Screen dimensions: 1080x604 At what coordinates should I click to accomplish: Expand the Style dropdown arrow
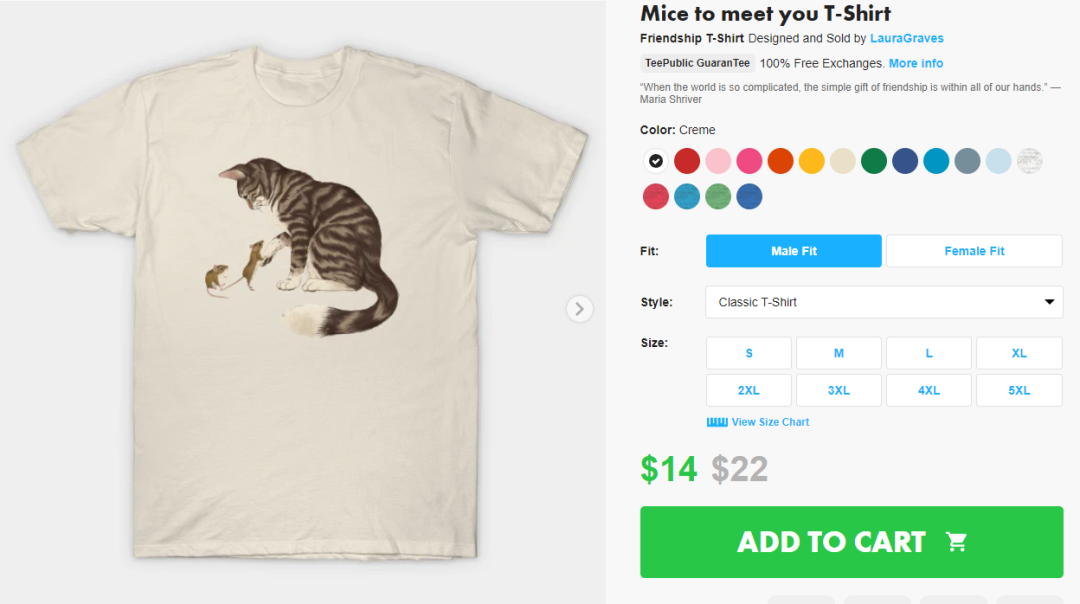[1049, 302]
